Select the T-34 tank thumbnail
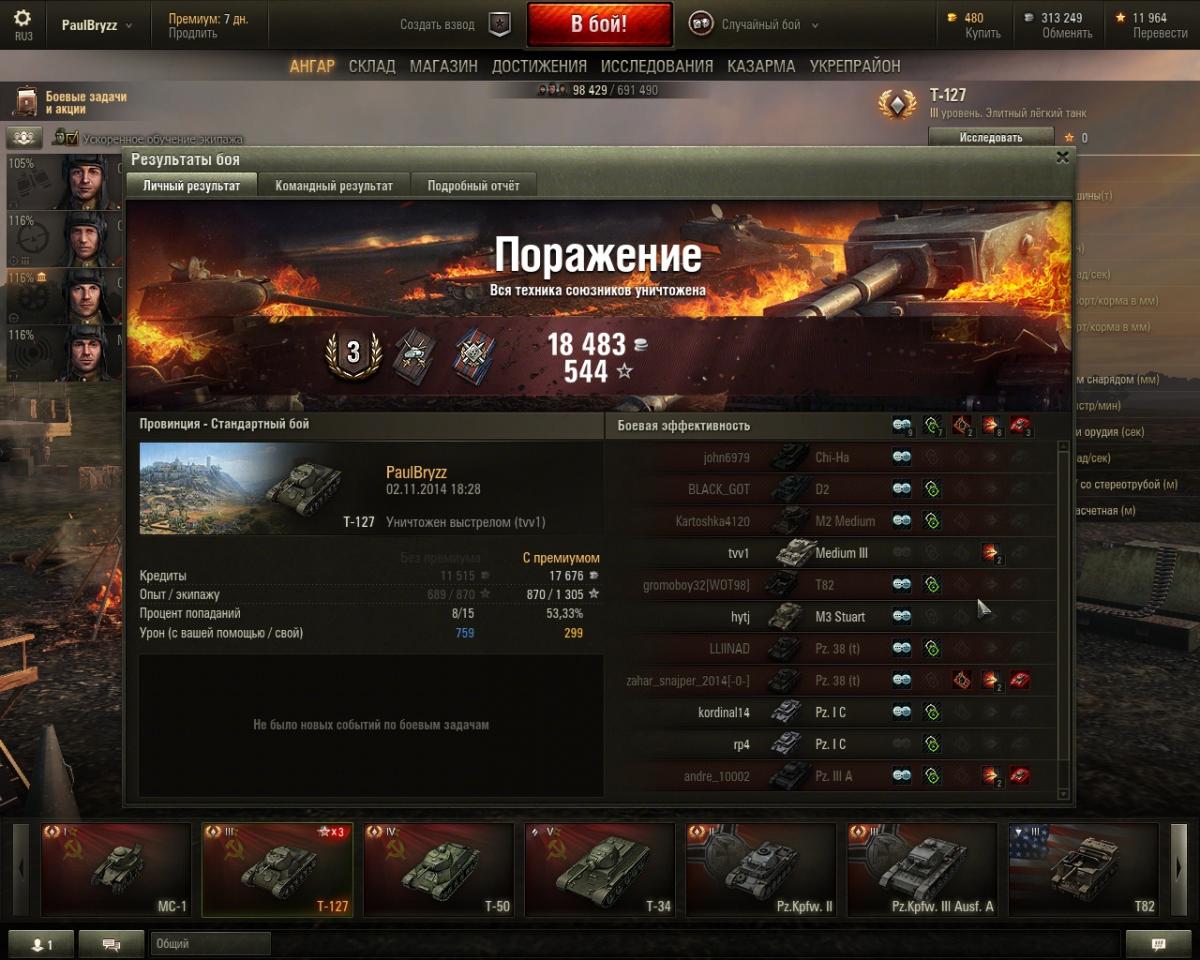 coord(600,870)
